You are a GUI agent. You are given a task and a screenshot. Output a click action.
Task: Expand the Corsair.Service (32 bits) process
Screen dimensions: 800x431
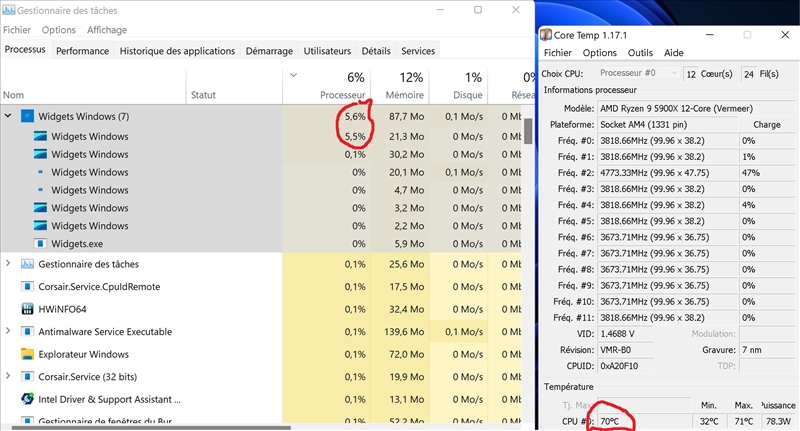[x=8, y=376]
